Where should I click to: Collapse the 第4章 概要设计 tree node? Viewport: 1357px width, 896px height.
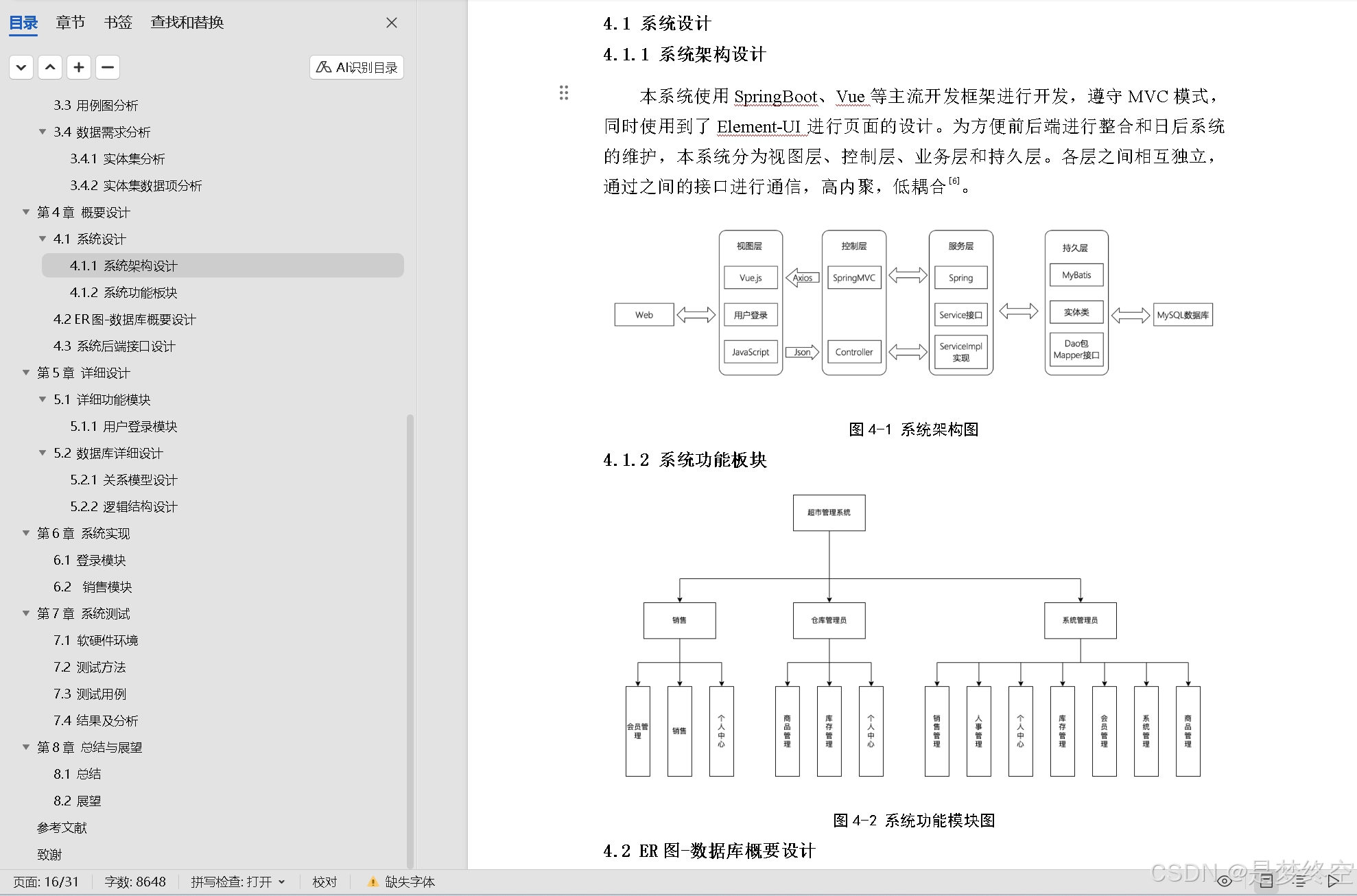(x=26, y=212)
